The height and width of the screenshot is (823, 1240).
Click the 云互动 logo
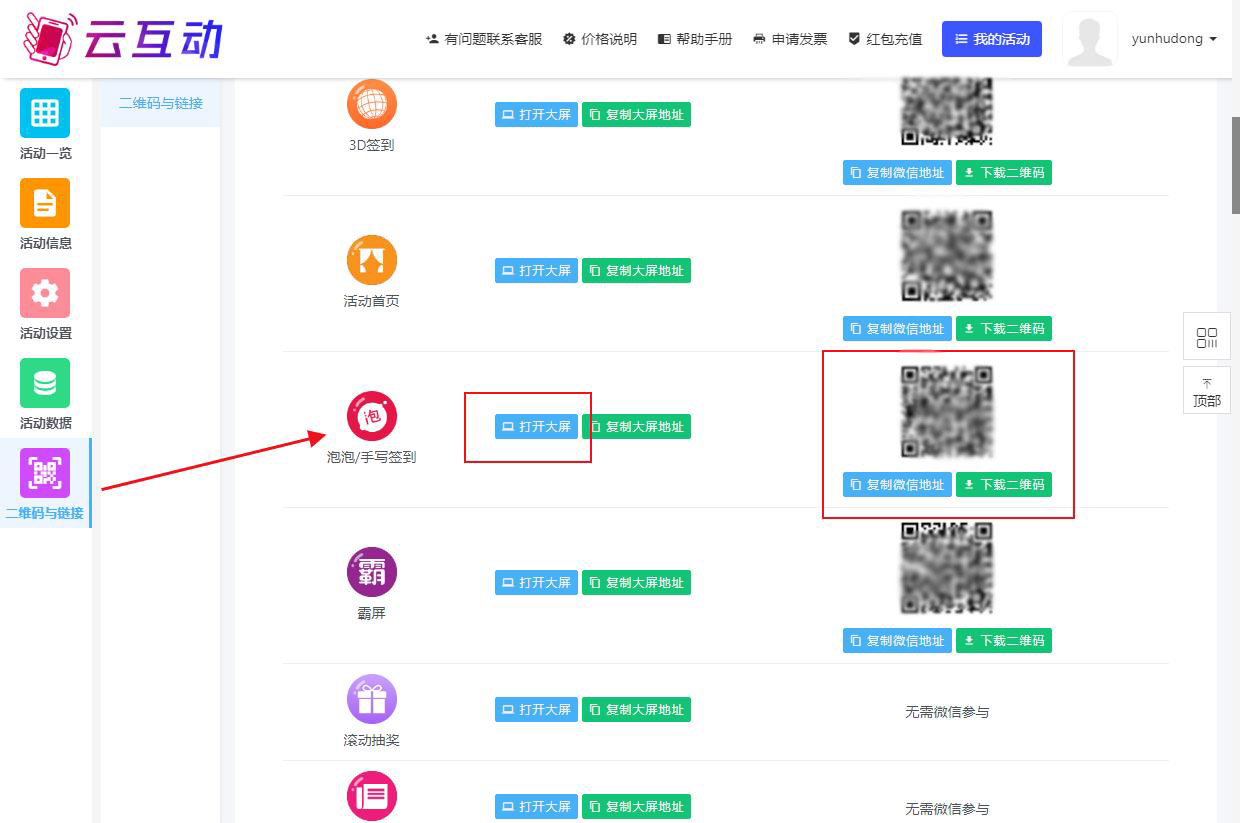coord(122,39)
